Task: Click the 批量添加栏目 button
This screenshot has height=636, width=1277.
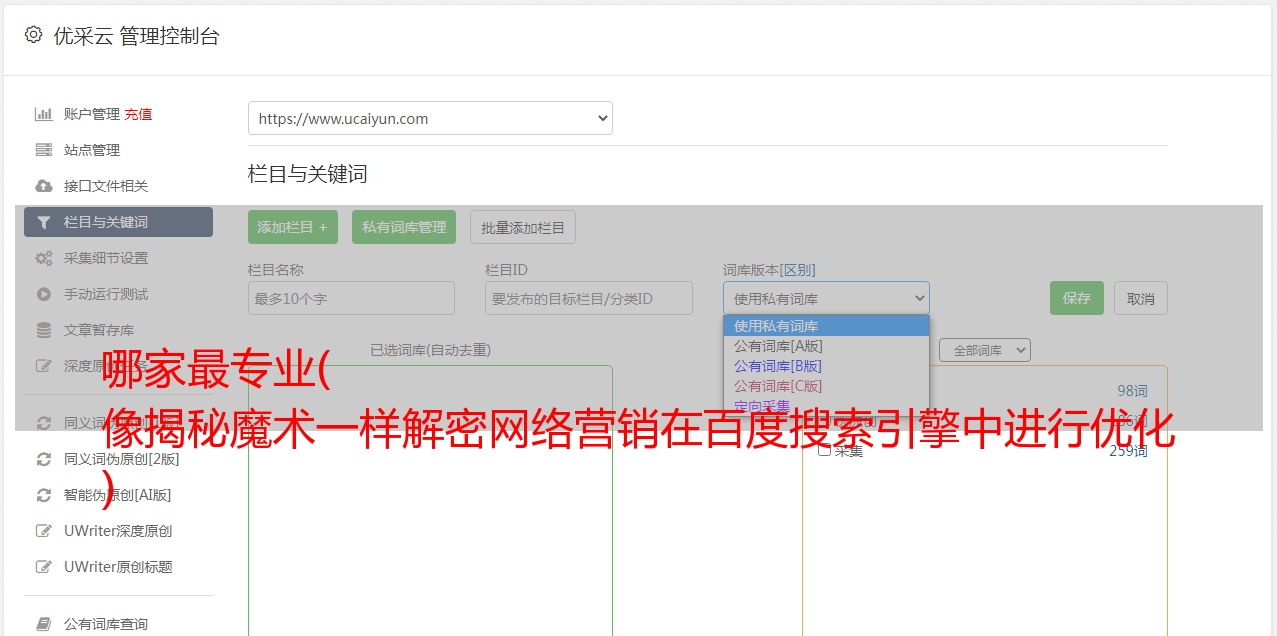Action: coord(523,227)
